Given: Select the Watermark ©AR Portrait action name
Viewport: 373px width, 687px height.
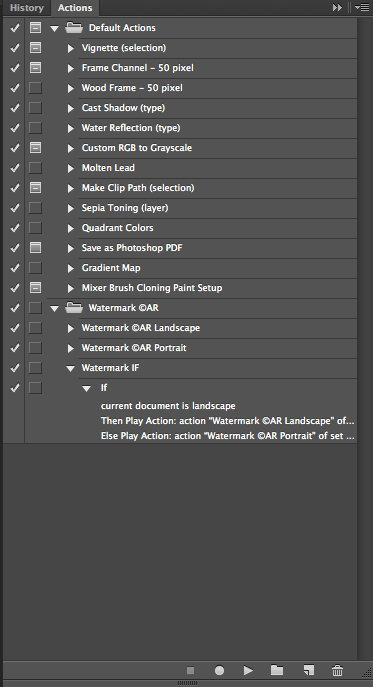Looking at the screenshot, I should [134, 348].
